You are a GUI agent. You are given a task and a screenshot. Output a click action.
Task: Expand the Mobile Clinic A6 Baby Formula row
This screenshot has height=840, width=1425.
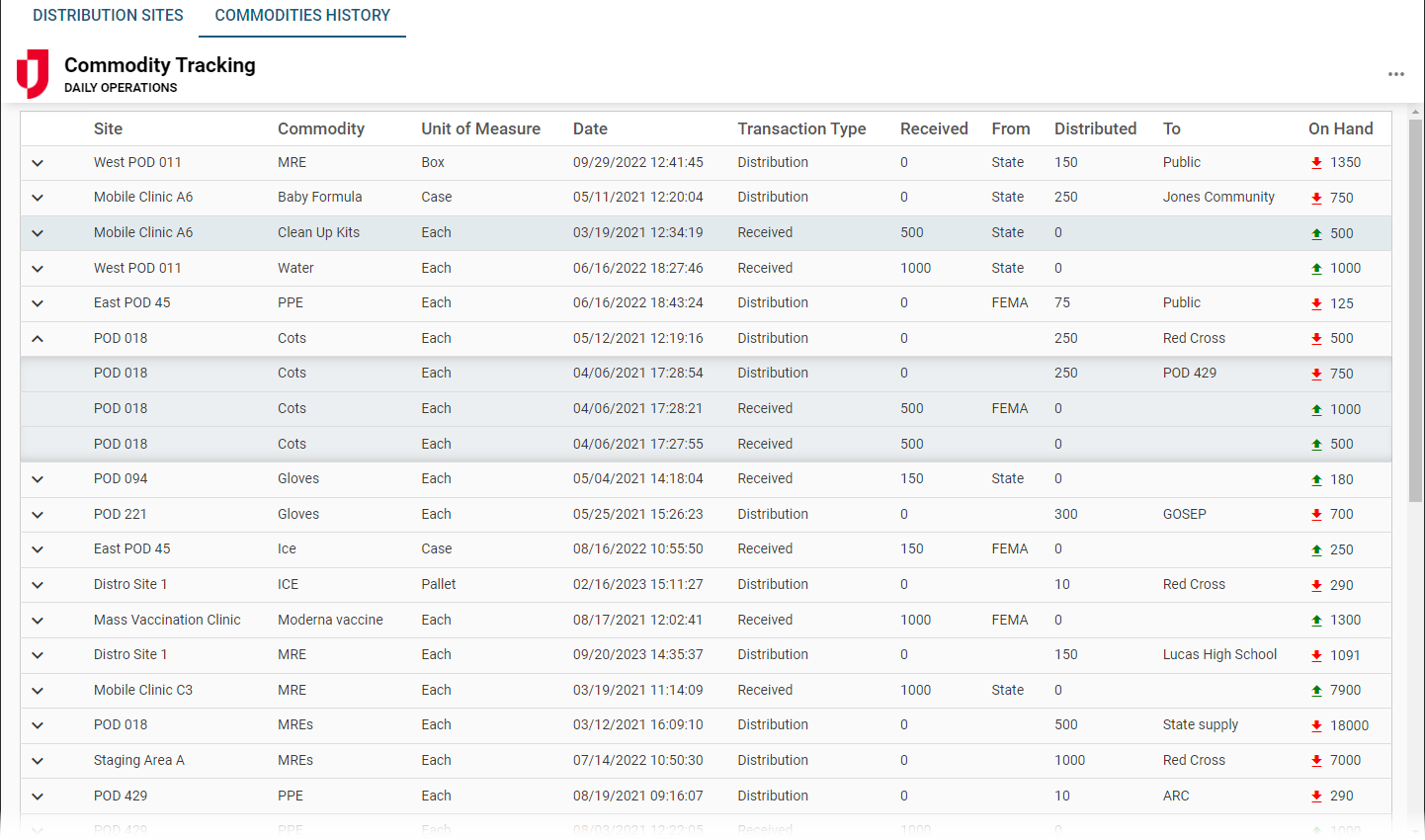pos(38,197)
